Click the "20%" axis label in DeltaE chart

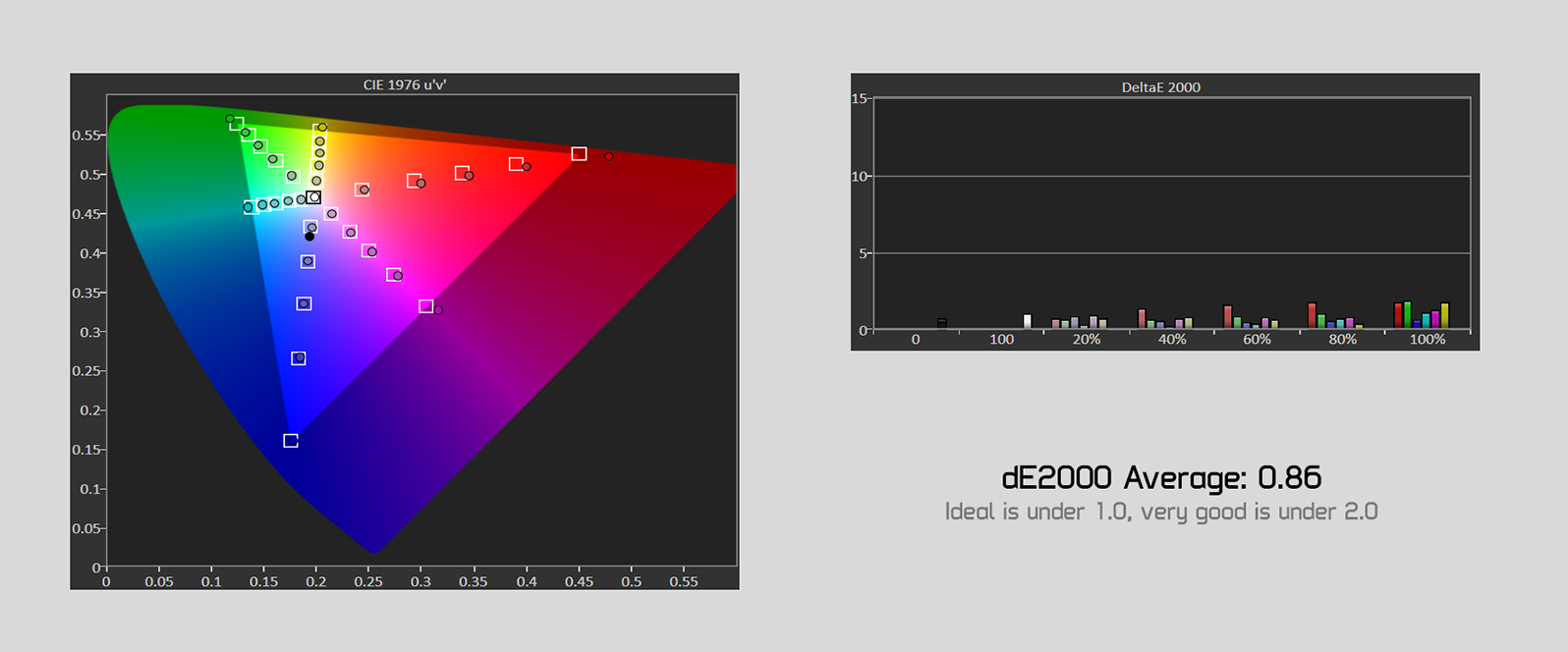point(1087,340)
